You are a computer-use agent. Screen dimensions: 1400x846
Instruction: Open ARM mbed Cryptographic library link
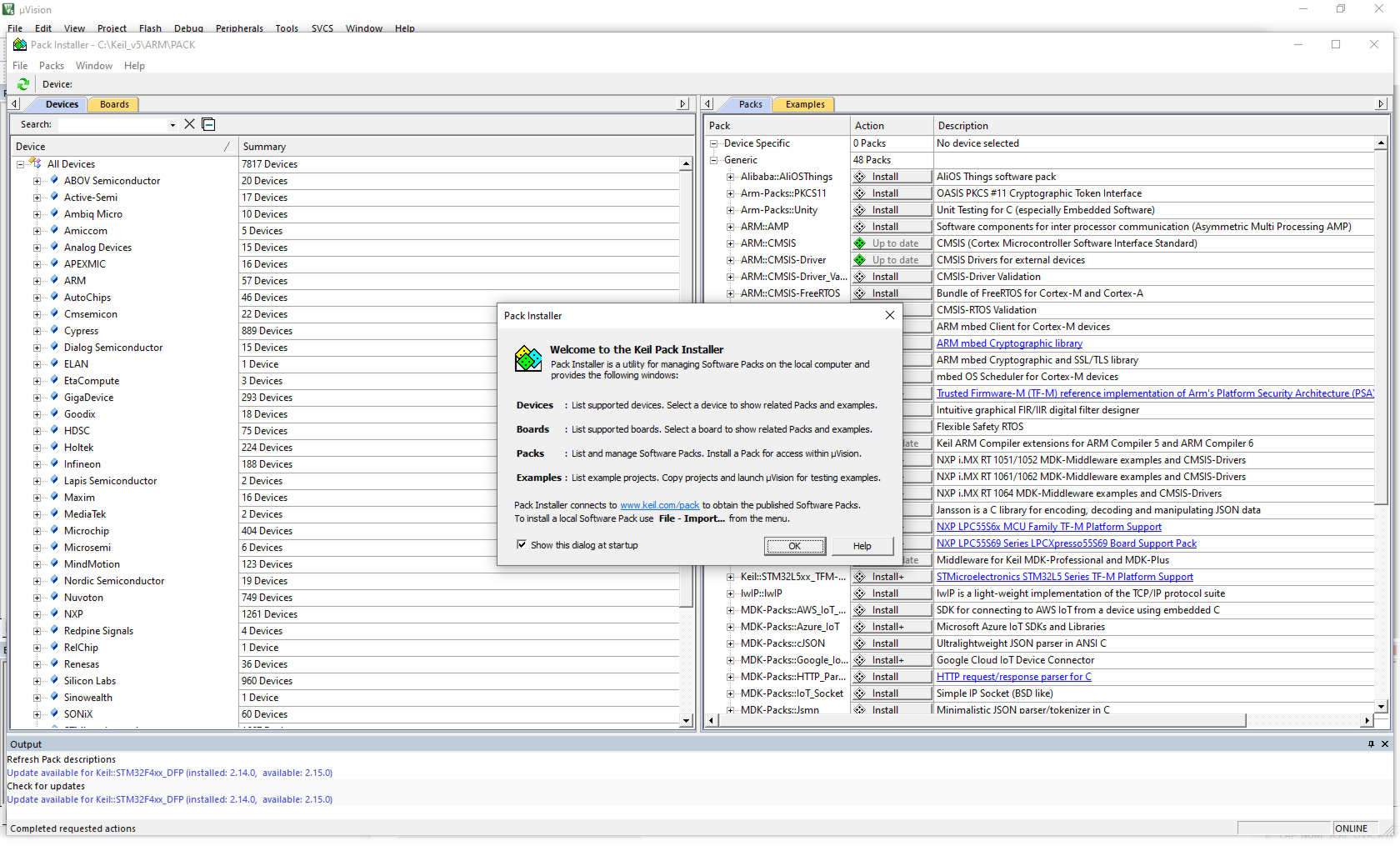[x=1009, y=343]
